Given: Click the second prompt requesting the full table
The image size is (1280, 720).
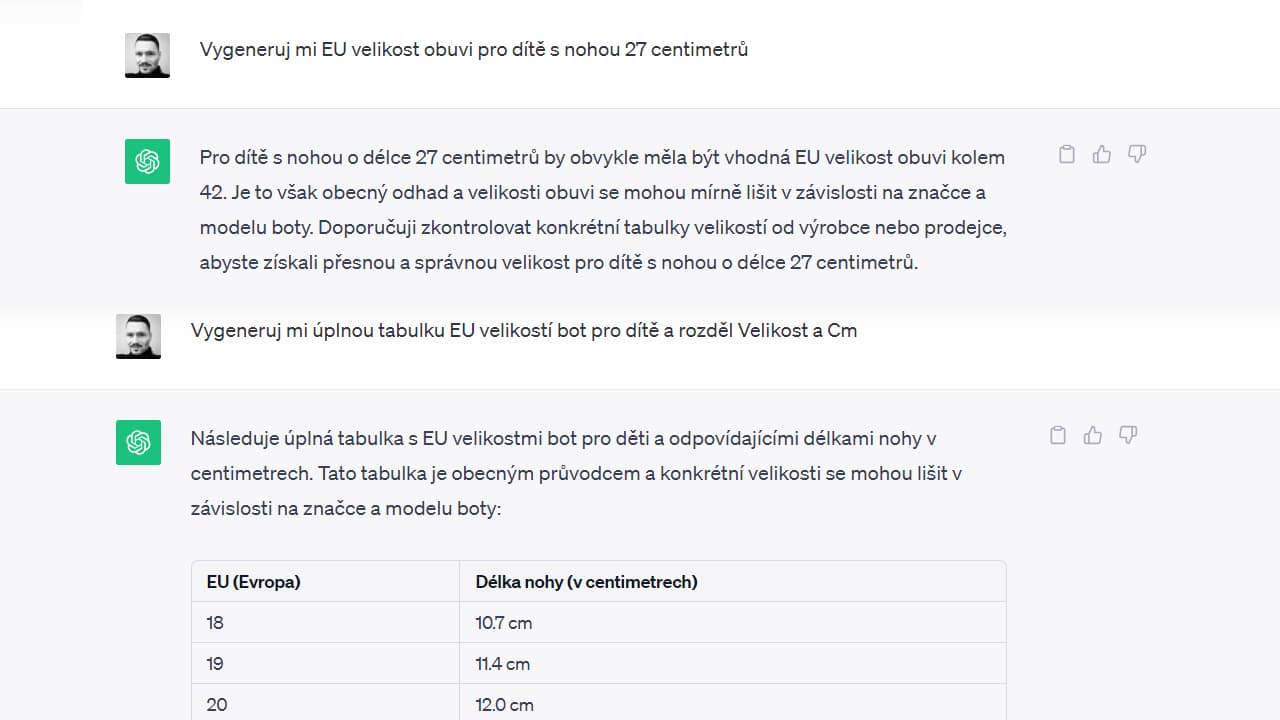Looking at the screenshot, I should click(523, 330).
